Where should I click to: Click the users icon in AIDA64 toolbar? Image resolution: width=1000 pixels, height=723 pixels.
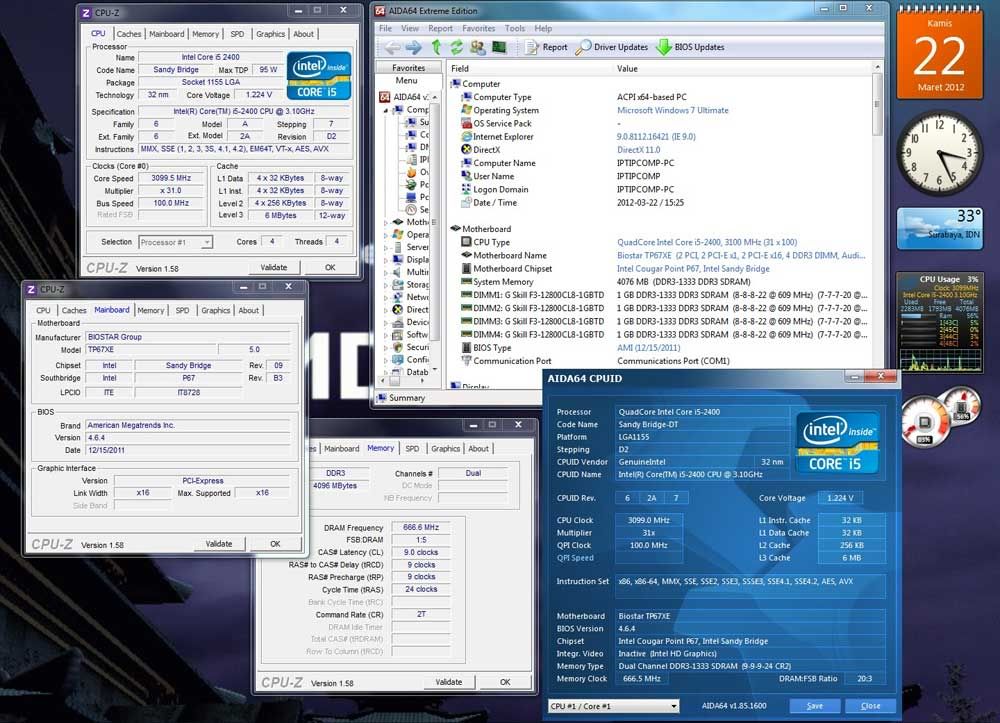tap(478, 47)
